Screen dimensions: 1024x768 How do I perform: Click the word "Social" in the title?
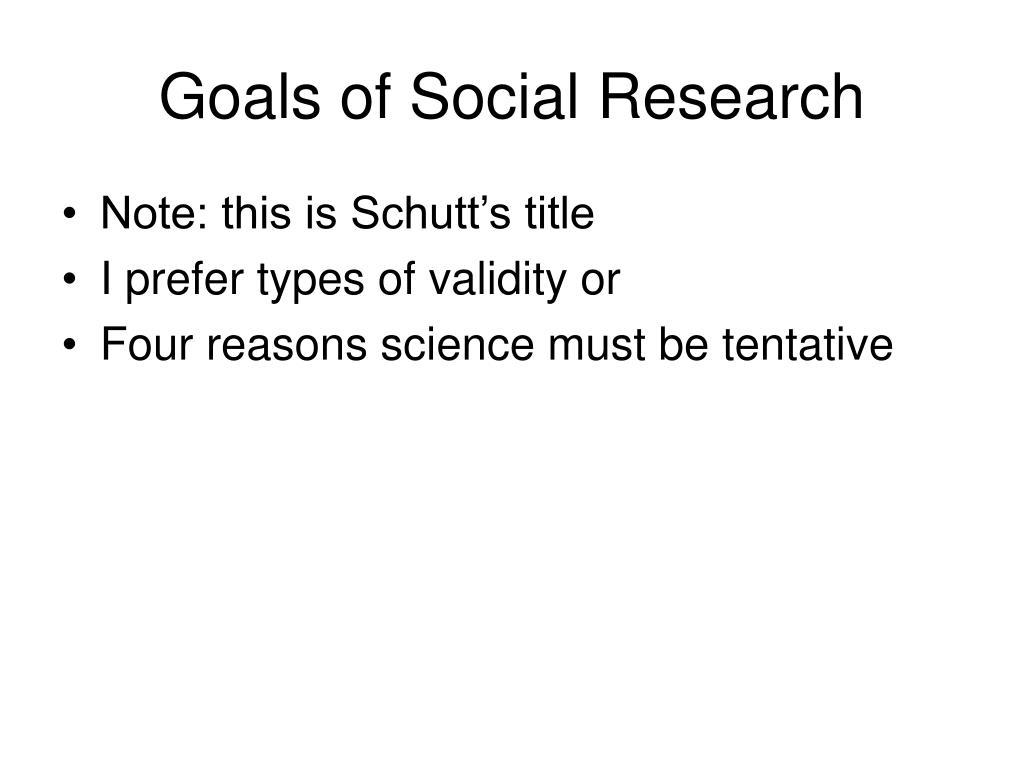(x=494, y=97)
